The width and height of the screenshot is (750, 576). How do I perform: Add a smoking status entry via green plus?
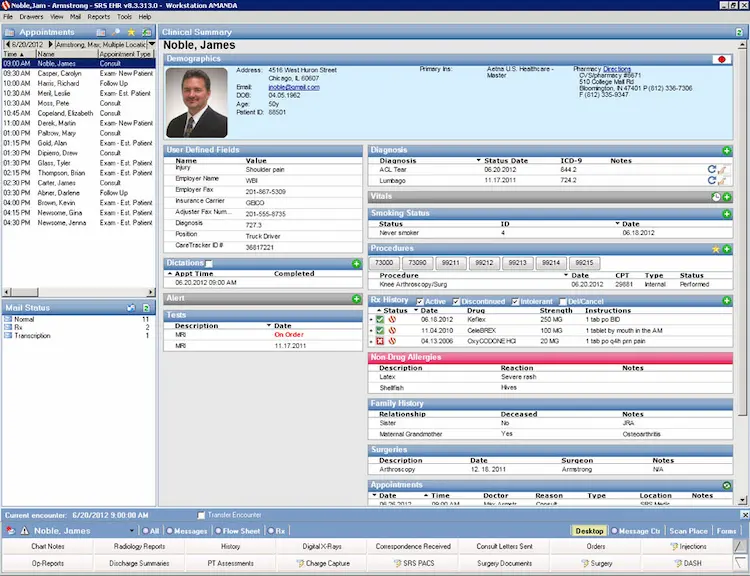click(x=727, y=214)
